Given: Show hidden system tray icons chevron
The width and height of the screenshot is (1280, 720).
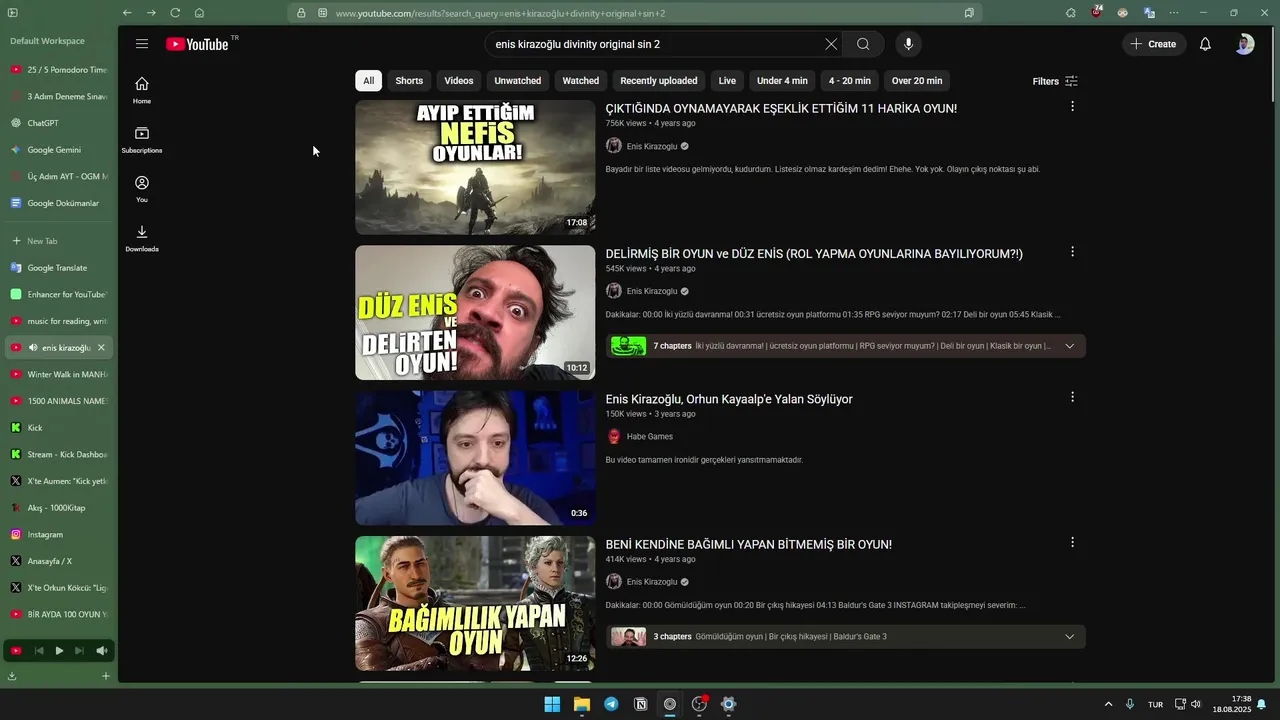Looking at the screenshot, I should (x=1108, y=704).
